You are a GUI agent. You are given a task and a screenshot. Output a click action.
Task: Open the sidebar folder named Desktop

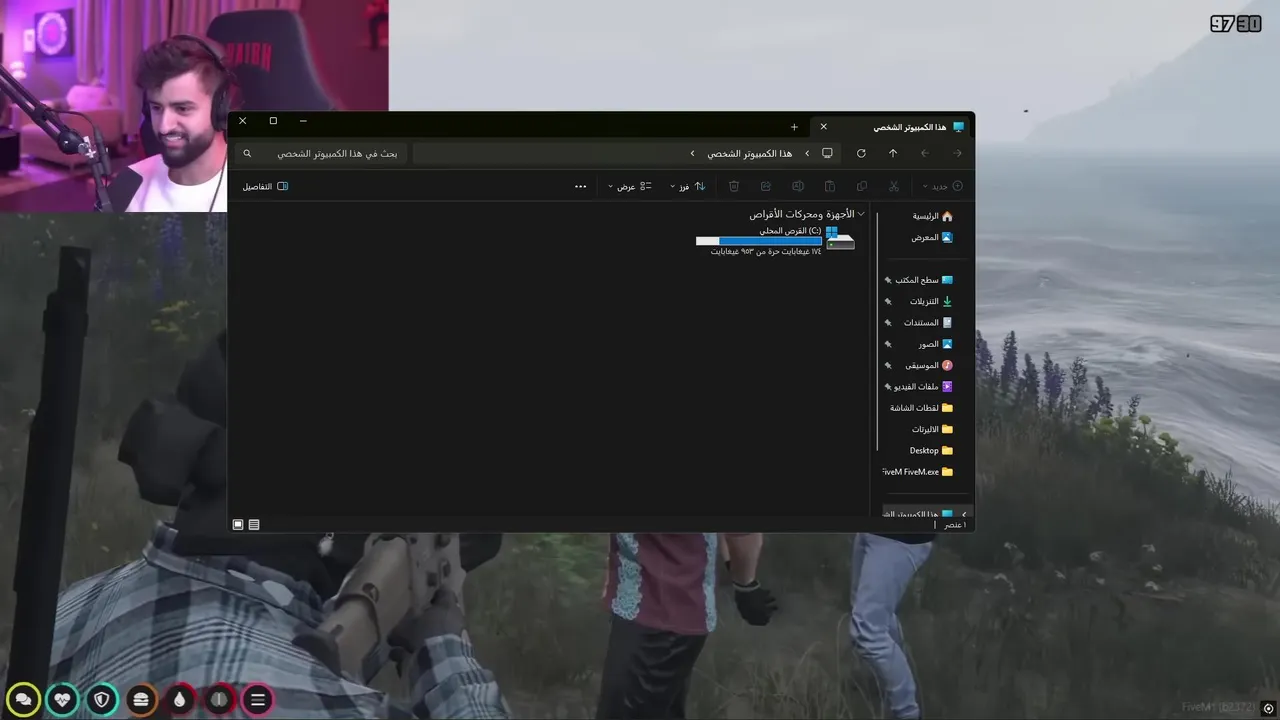click(931, 451)
